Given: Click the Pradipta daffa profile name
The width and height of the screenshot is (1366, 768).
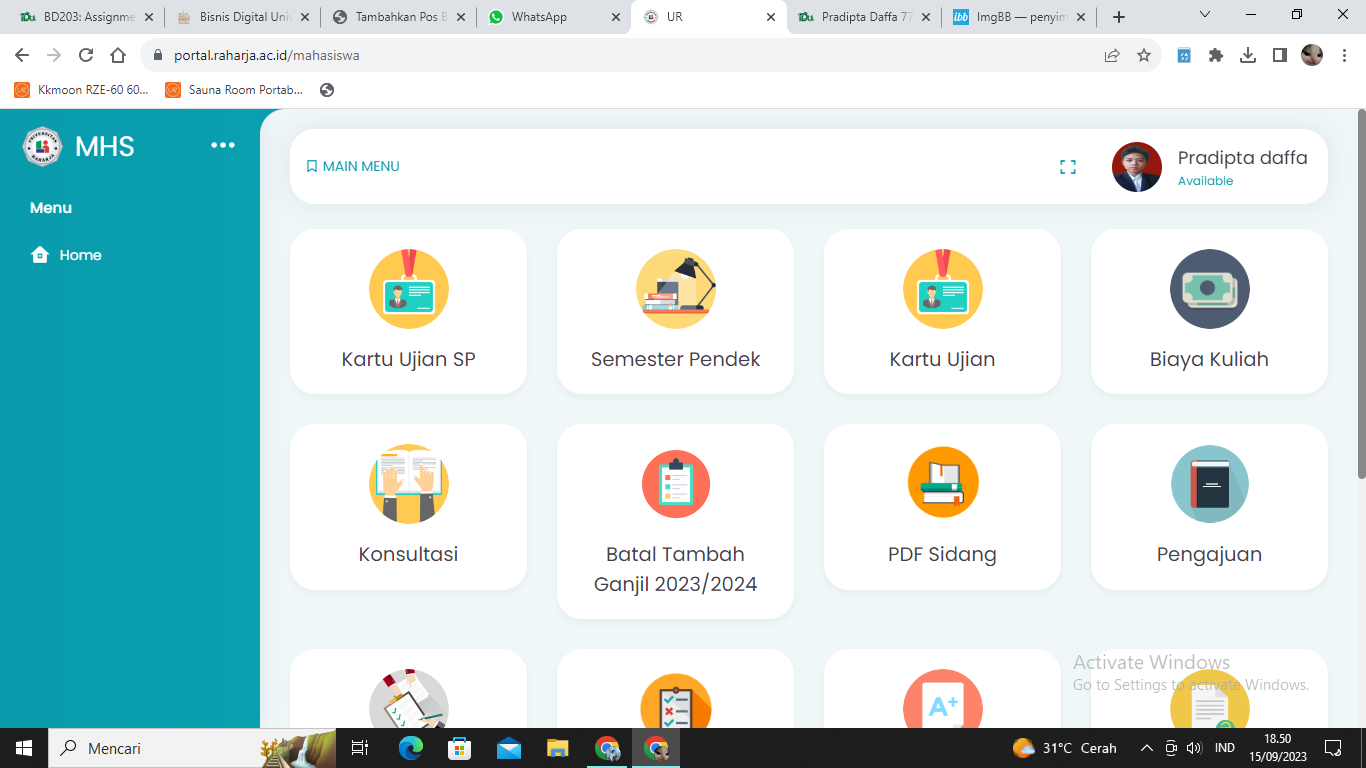Looking at the screenshot, I should [x=1242, y=157].
